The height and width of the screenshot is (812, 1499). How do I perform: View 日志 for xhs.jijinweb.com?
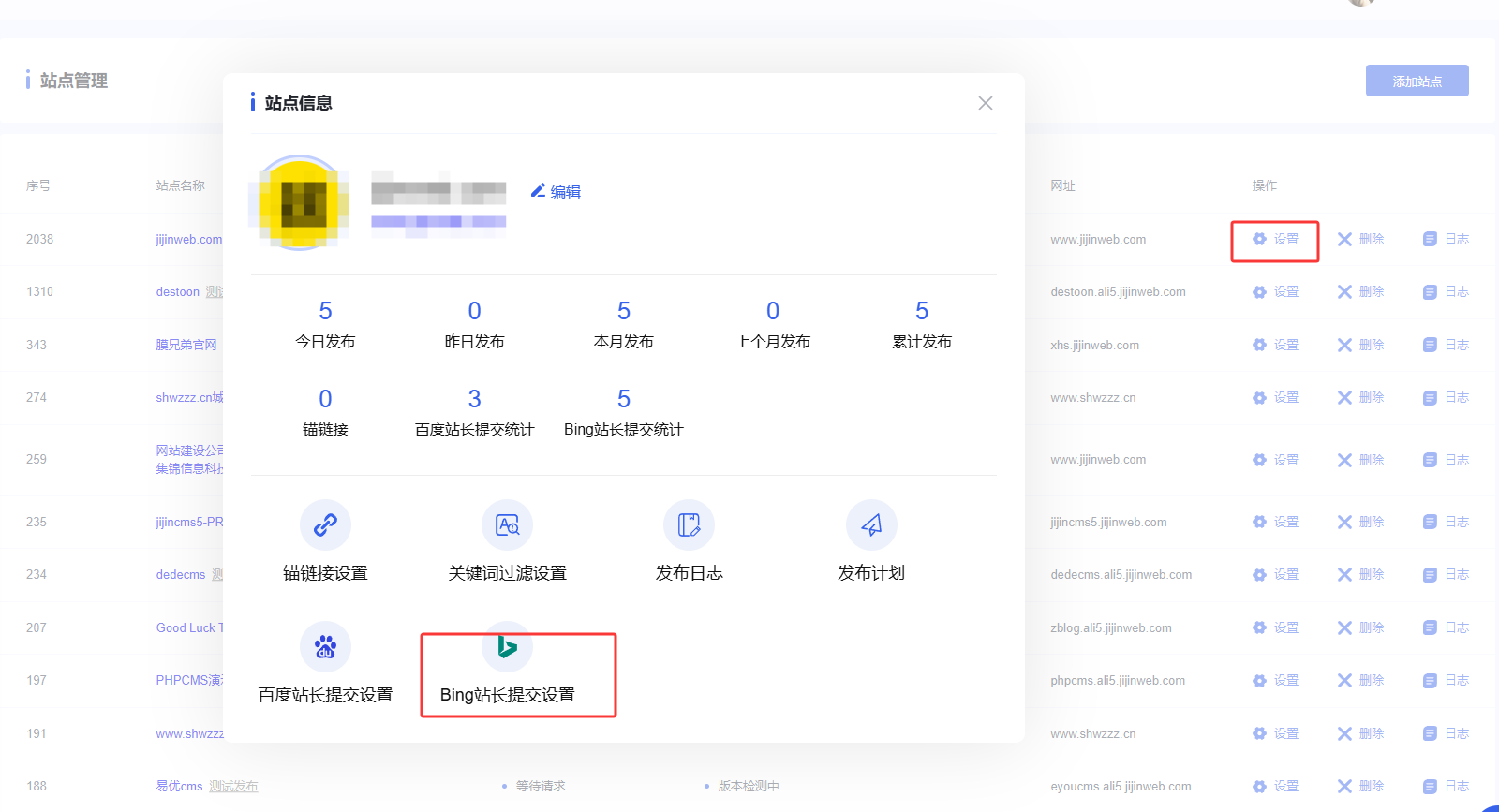[1446, 346]
